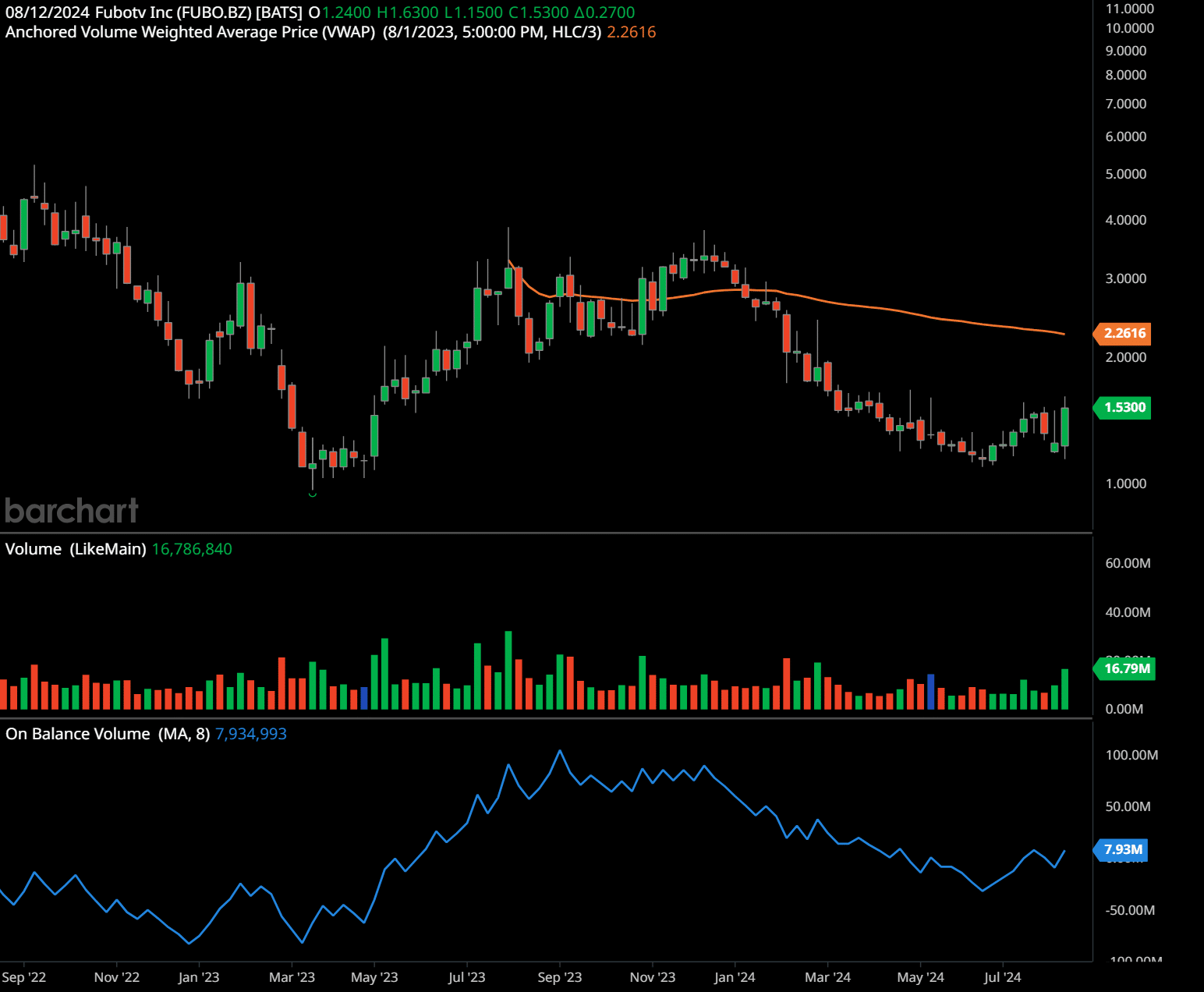Click the May '23 time axis label

coord(374,977)
